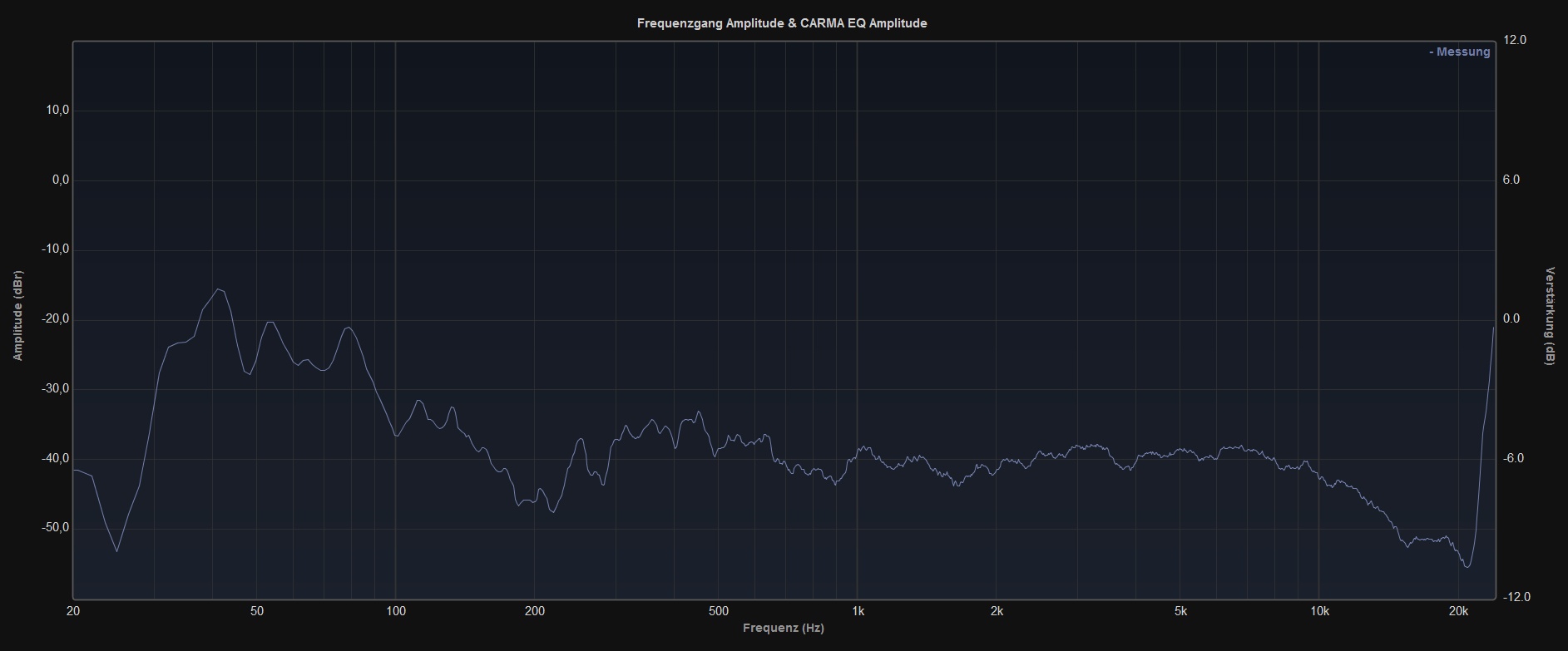
Task: Click the 12.0 gain tick label
Action: pos(1516,40)
